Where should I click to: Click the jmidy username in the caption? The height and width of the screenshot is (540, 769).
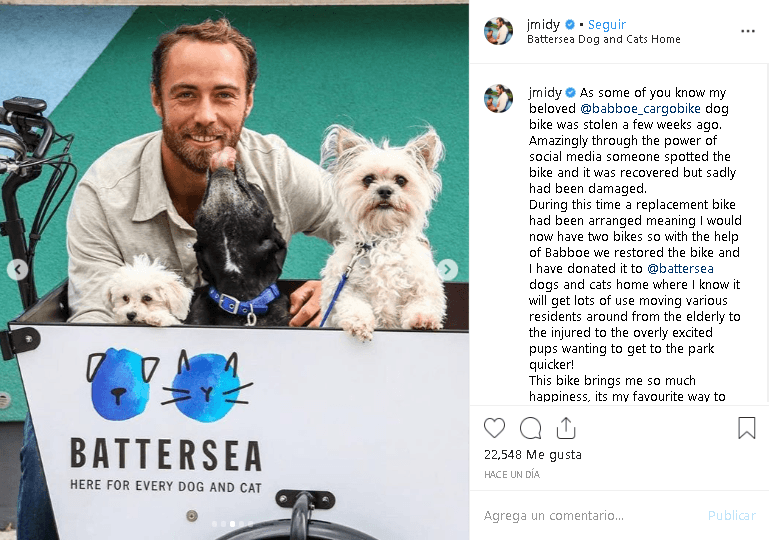coord(545,93)
